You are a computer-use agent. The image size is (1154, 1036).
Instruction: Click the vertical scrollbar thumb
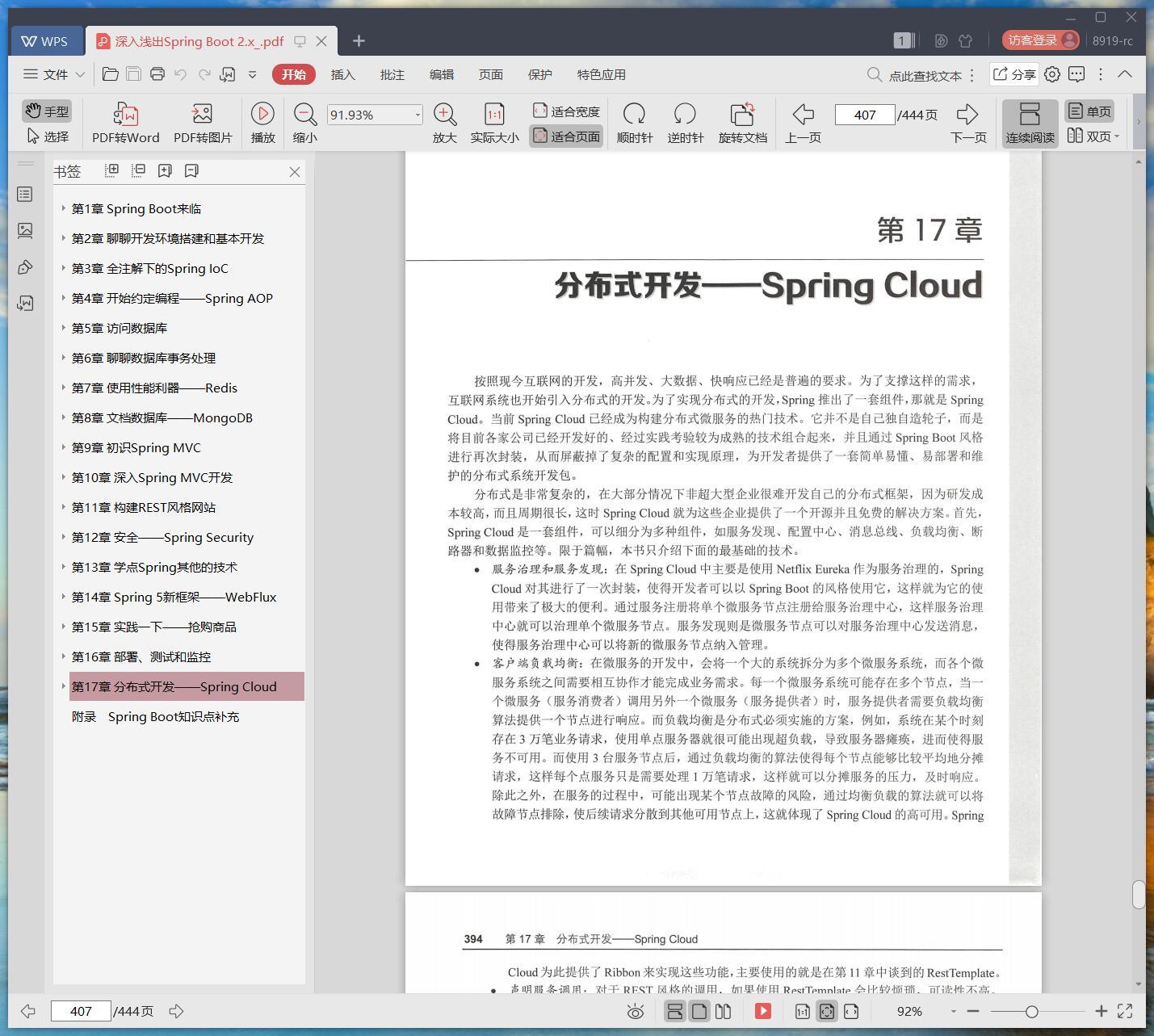(x=1139, y=895)
